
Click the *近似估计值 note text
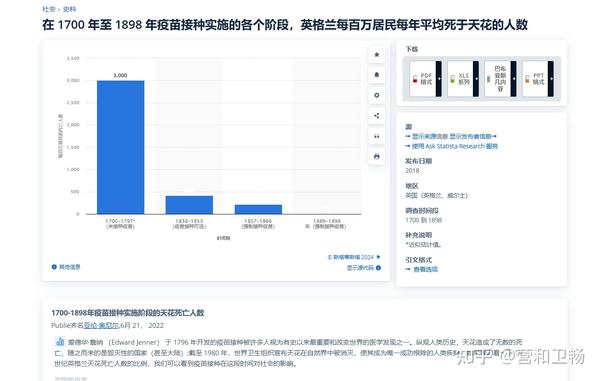coord(423,244)
